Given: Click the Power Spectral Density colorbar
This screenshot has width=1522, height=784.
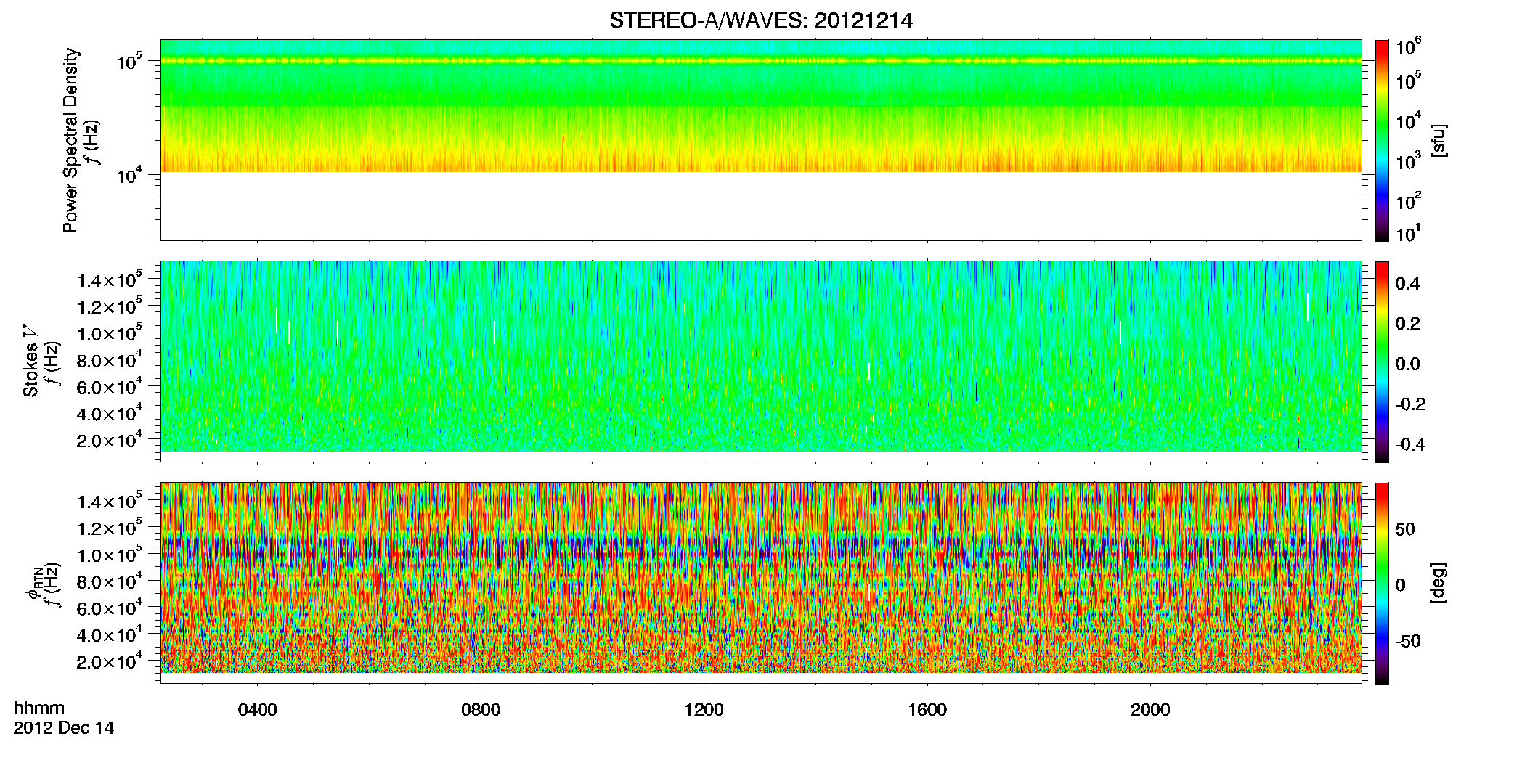Looking at the screenshot, I should [x=1381, y=140].
